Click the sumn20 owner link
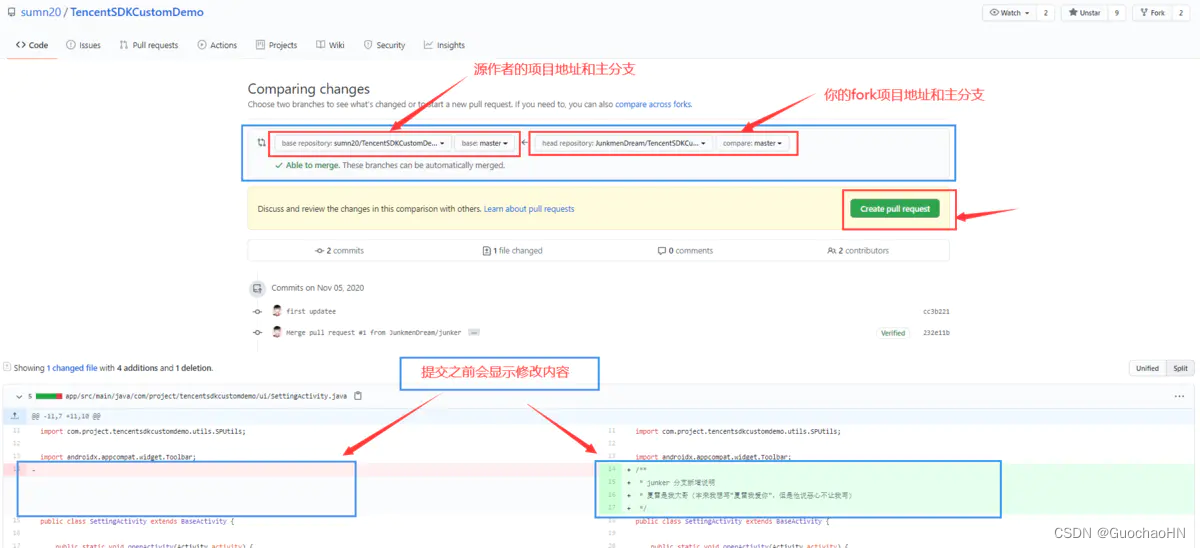Viewport: 1200px width, 548px height. (x=42, y=13)
